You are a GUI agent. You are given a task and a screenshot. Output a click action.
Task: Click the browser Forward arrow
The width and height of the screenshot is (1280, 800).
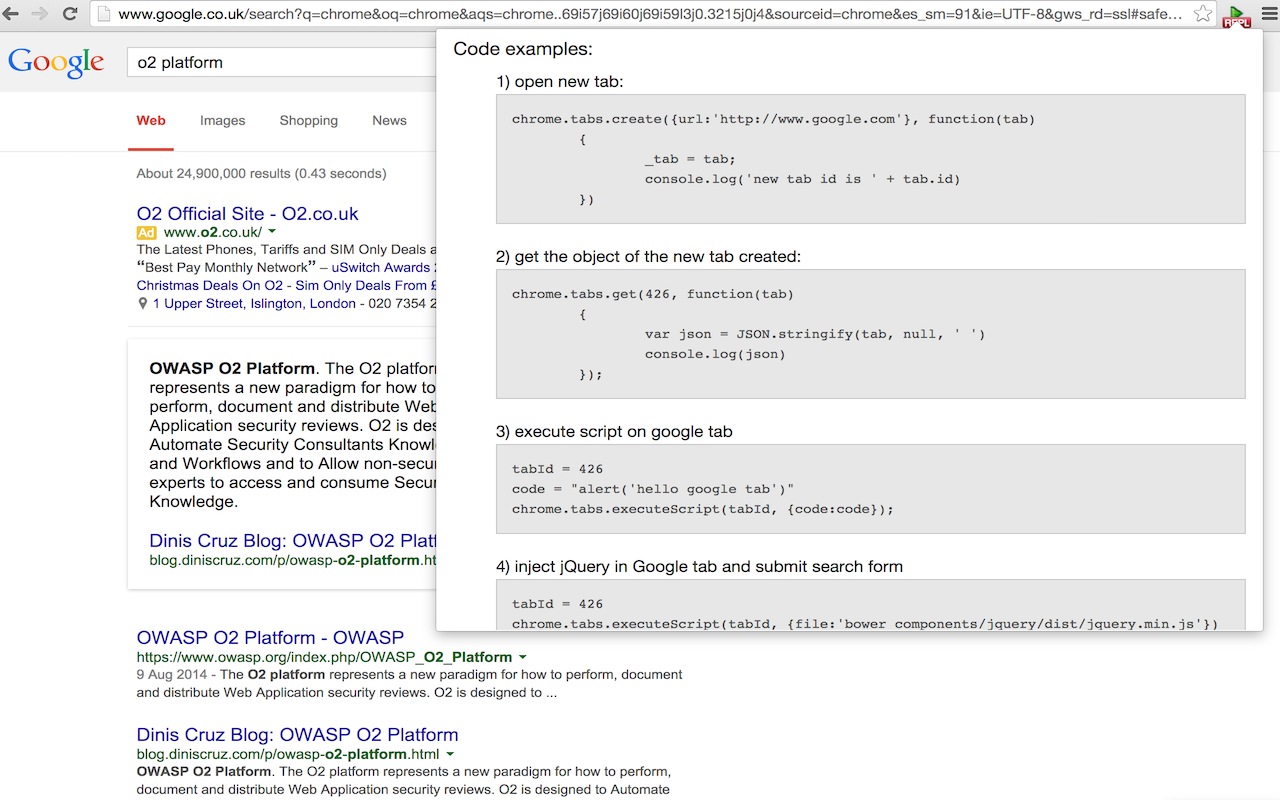click(40, 14)
